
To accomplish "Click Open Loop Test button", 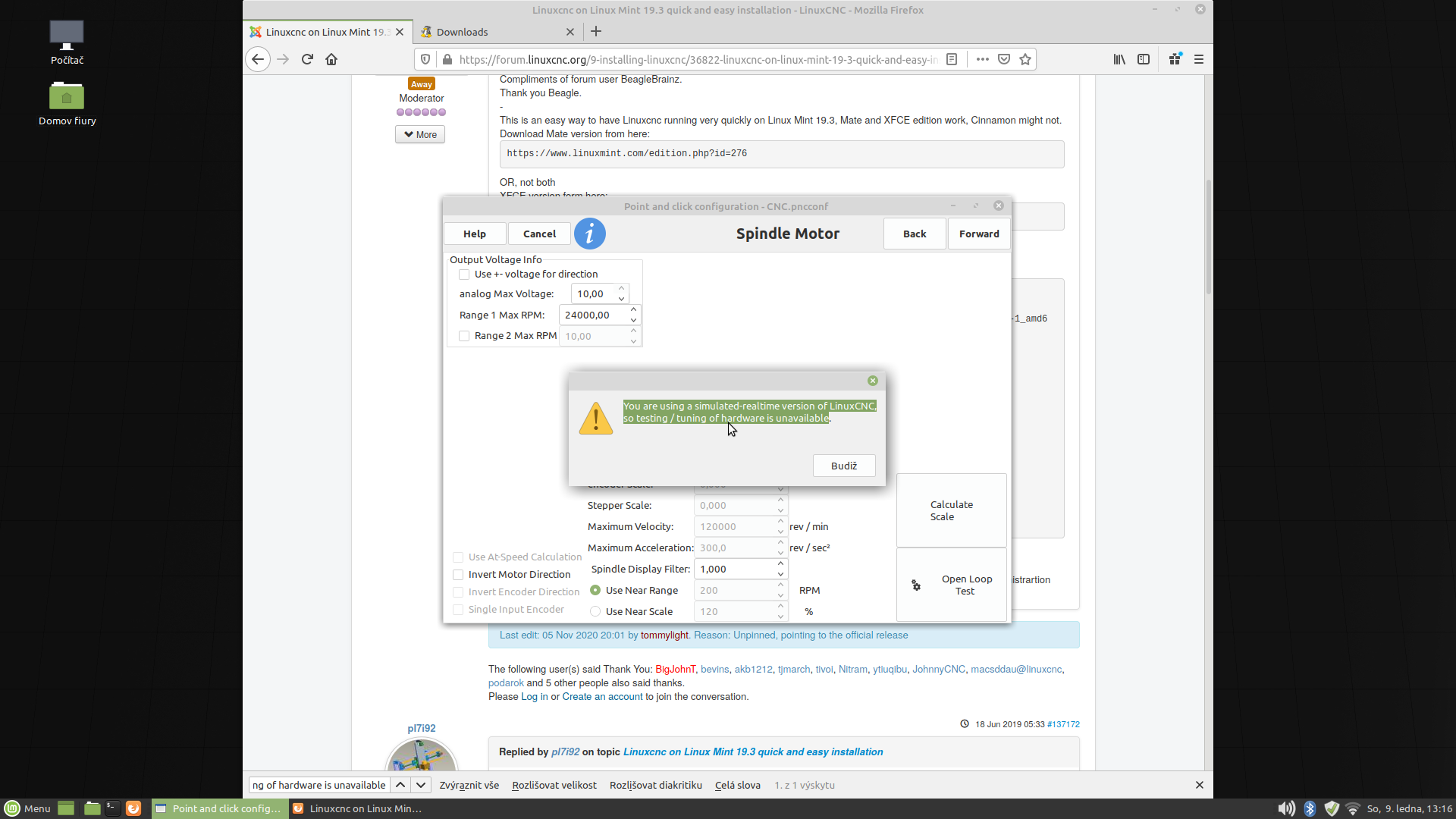I will pyautogui.click(x=952, y=585).
